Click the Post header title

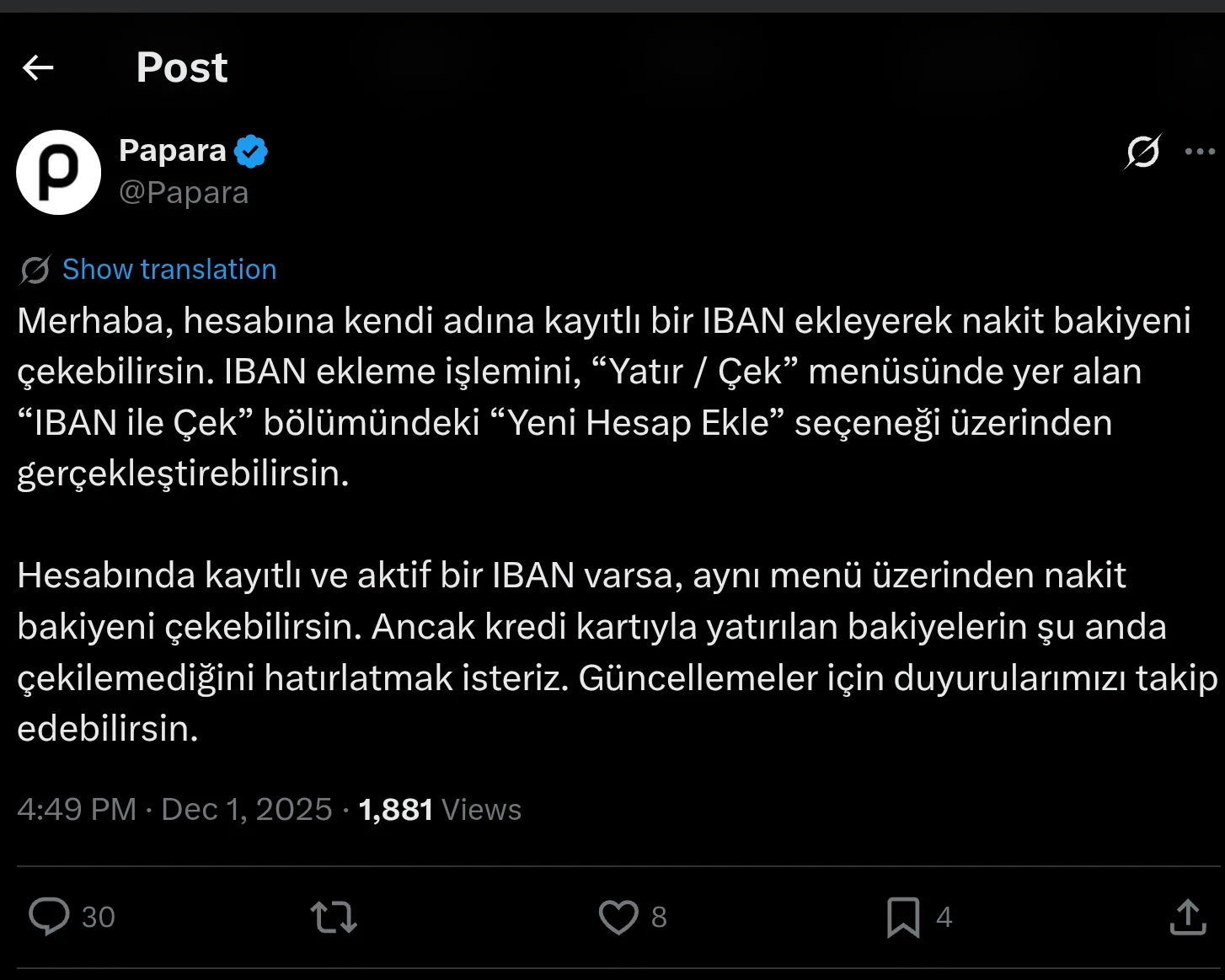point(182,67)
